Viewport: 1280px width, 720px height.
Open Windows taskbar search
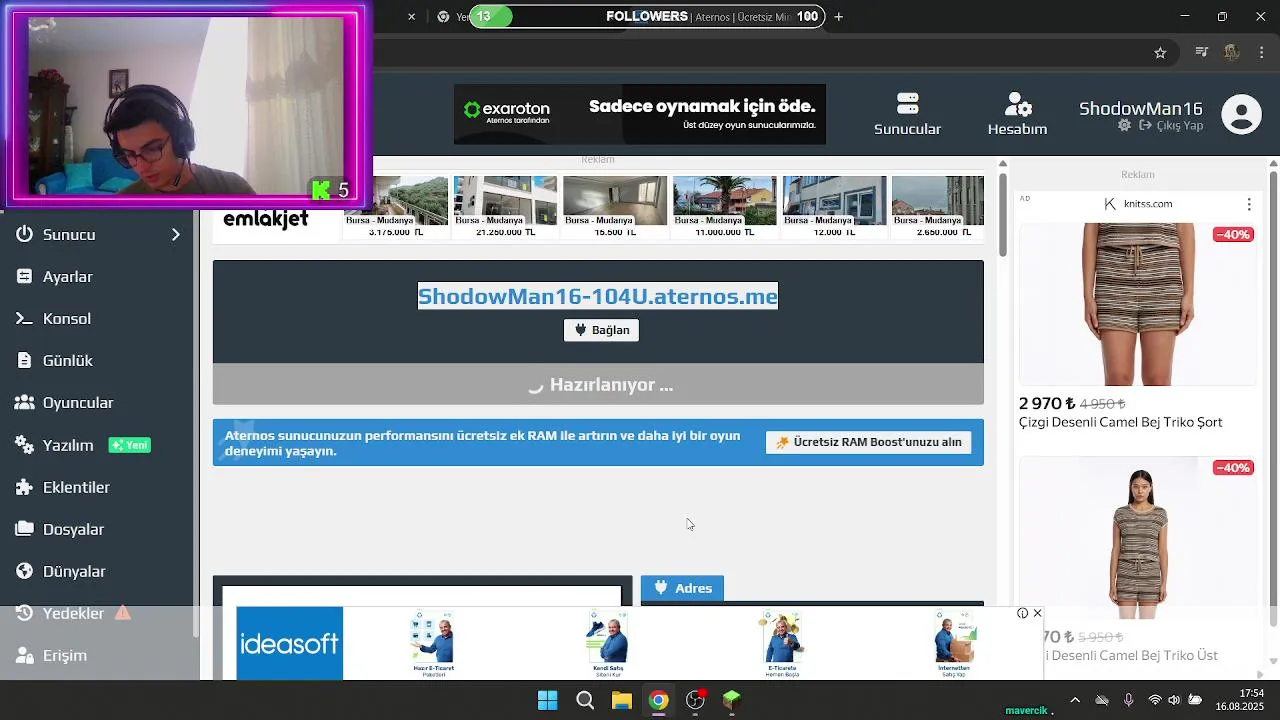tap(585, 700)
